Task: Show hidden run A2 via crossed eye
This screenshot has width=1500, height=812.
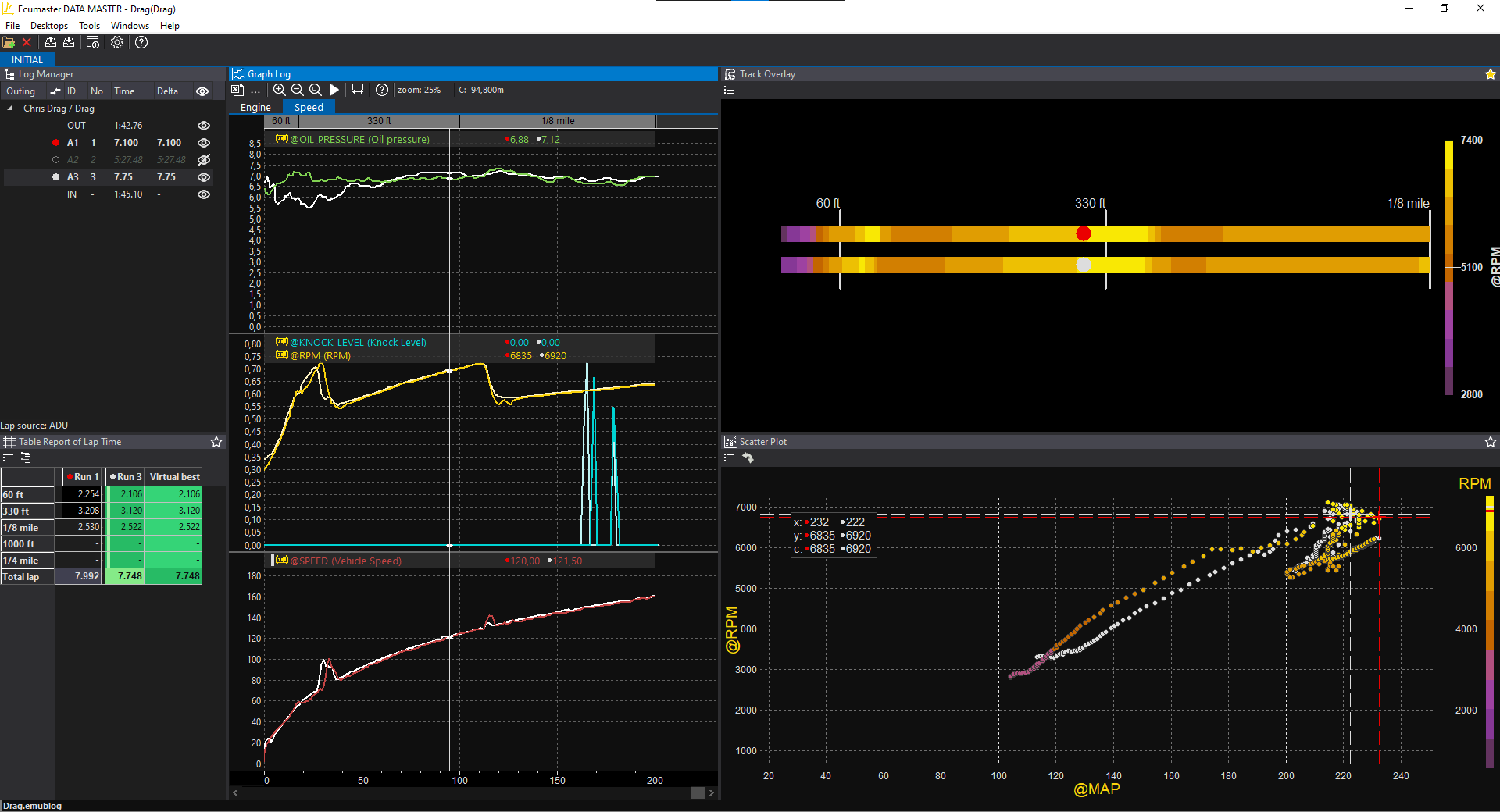Action: pyautogui.click(x=204, y=160)
